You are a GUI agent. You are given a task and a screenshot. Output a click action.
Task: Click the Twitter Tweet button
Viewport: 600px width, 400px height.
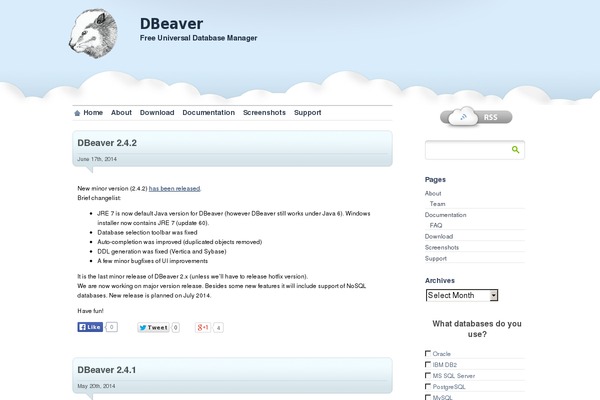tap(153, 327)
